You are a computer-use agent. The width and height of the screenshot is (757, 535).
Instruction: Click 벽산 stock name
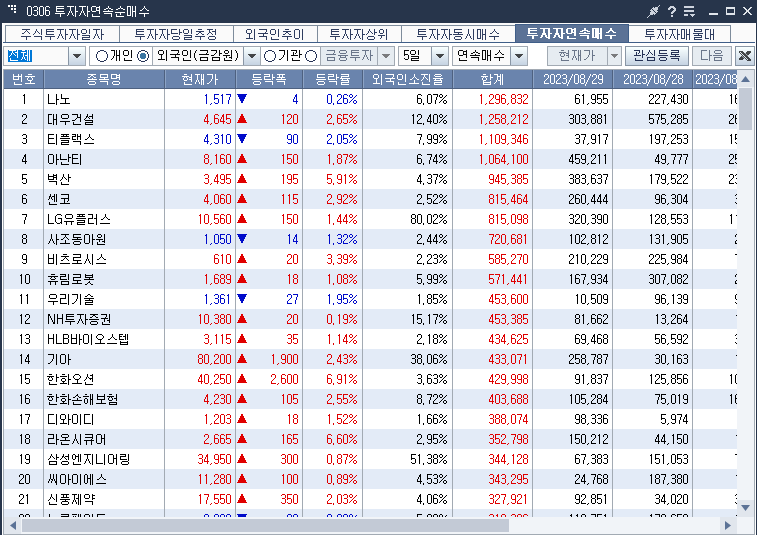(59, 179)
